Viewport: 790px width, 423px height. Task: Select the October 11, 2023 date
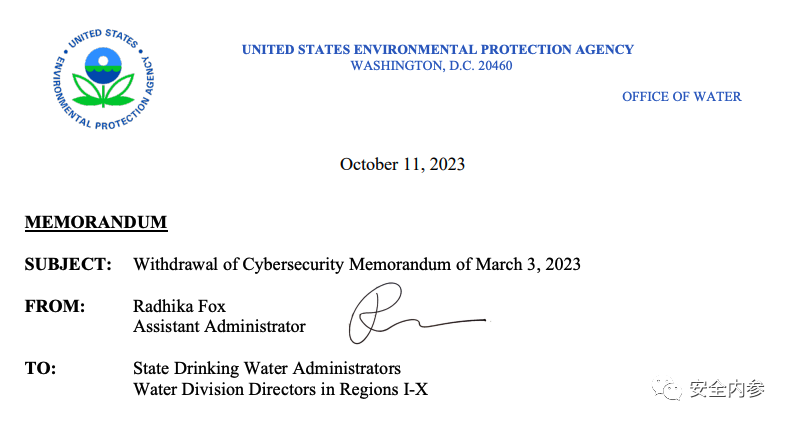[402, 164]
